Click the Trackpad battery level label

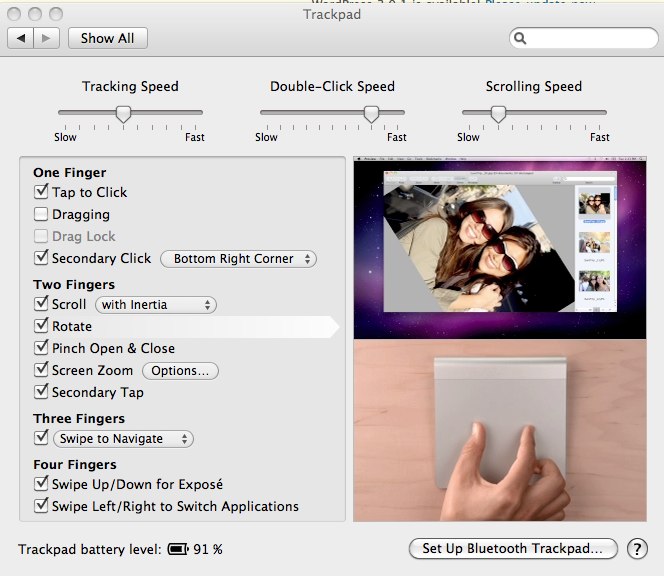click(90, 549)
